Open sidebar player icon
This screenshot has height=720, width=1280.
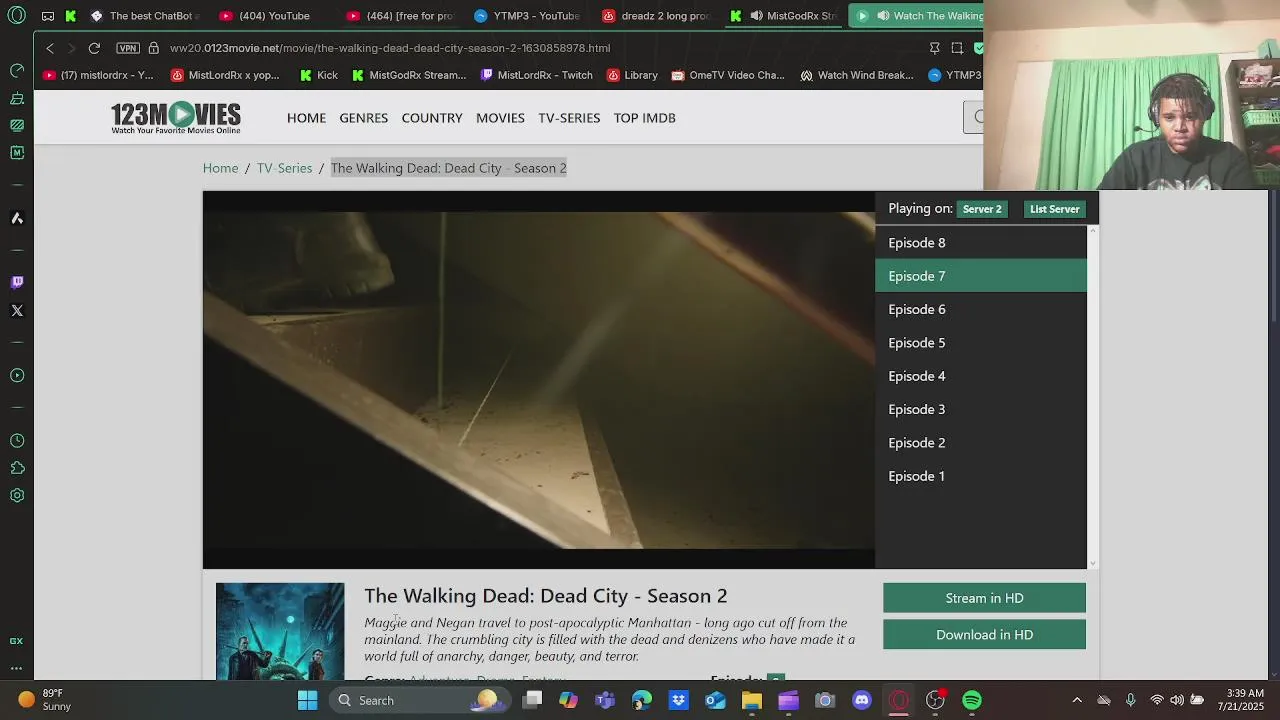point(17,375)
